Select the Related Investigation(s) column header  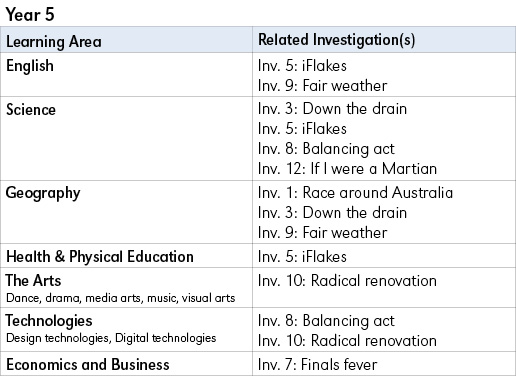(x=336, y=40)
